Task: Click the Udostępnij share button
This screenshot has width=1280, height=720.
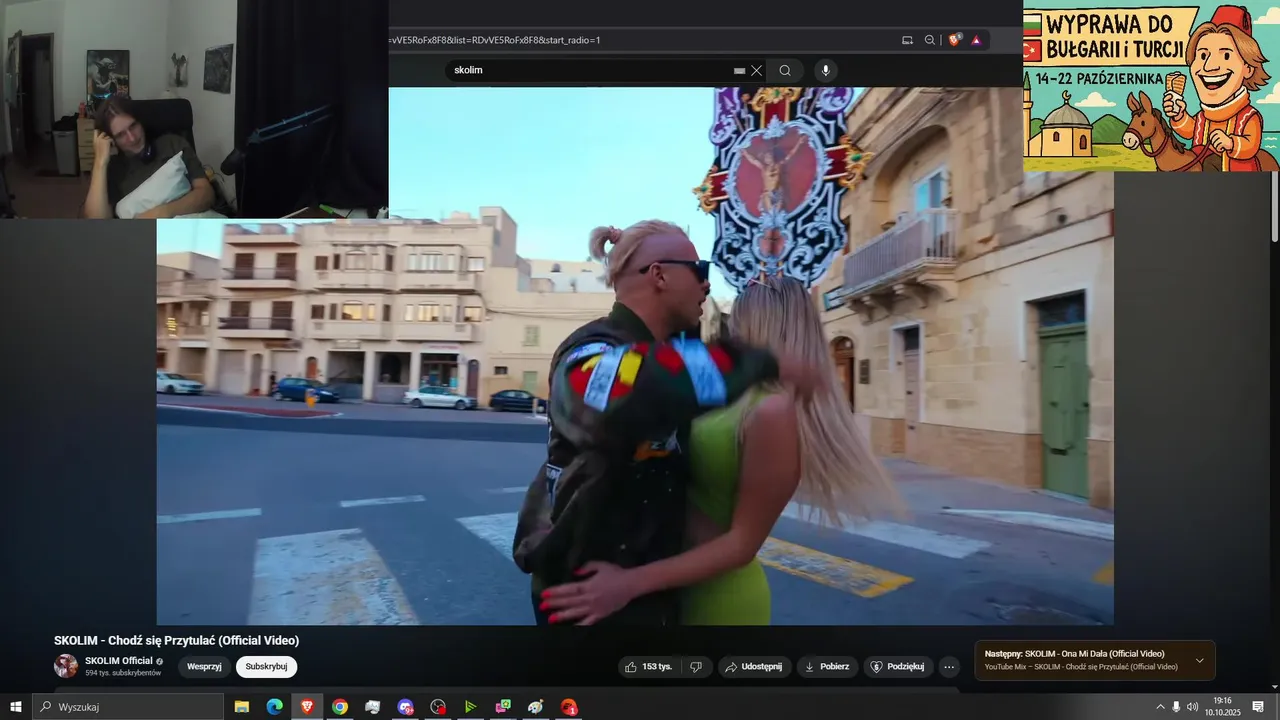Action: pos(754,667)
